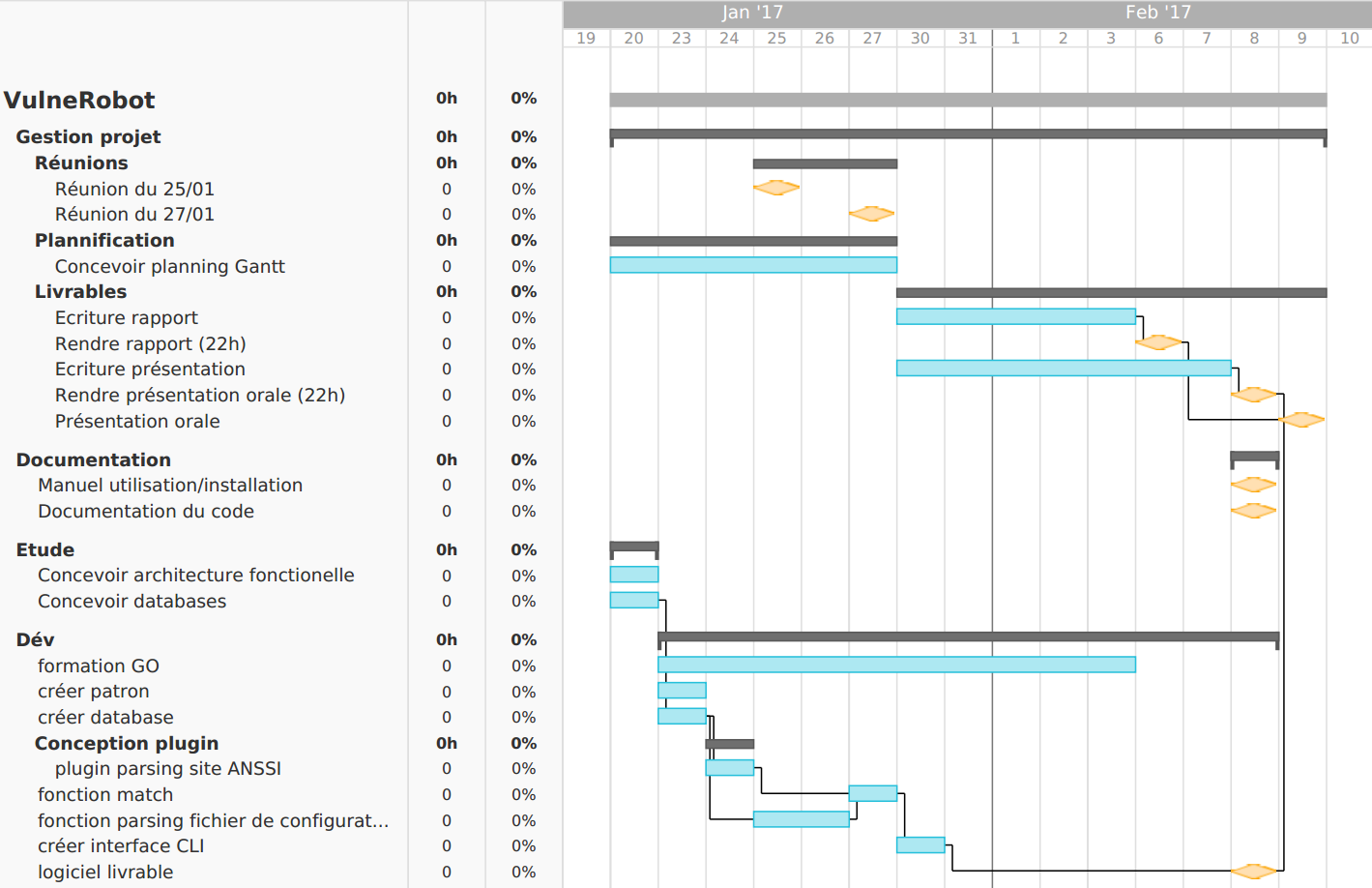The width and height of the screenshot is (1372, 888).
Task: Select créer patron task name
Action: pos(94,691)
